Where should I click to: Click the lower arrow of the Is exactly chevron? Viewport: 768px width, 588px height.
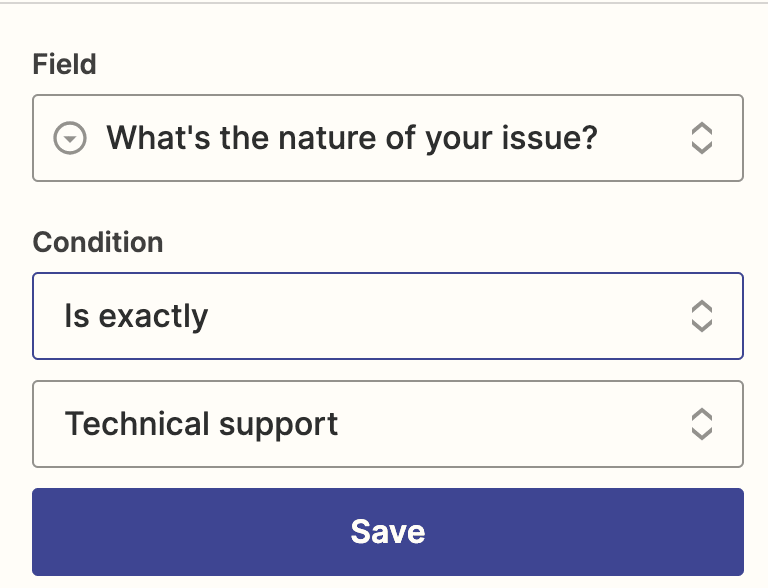pos(701,326)
